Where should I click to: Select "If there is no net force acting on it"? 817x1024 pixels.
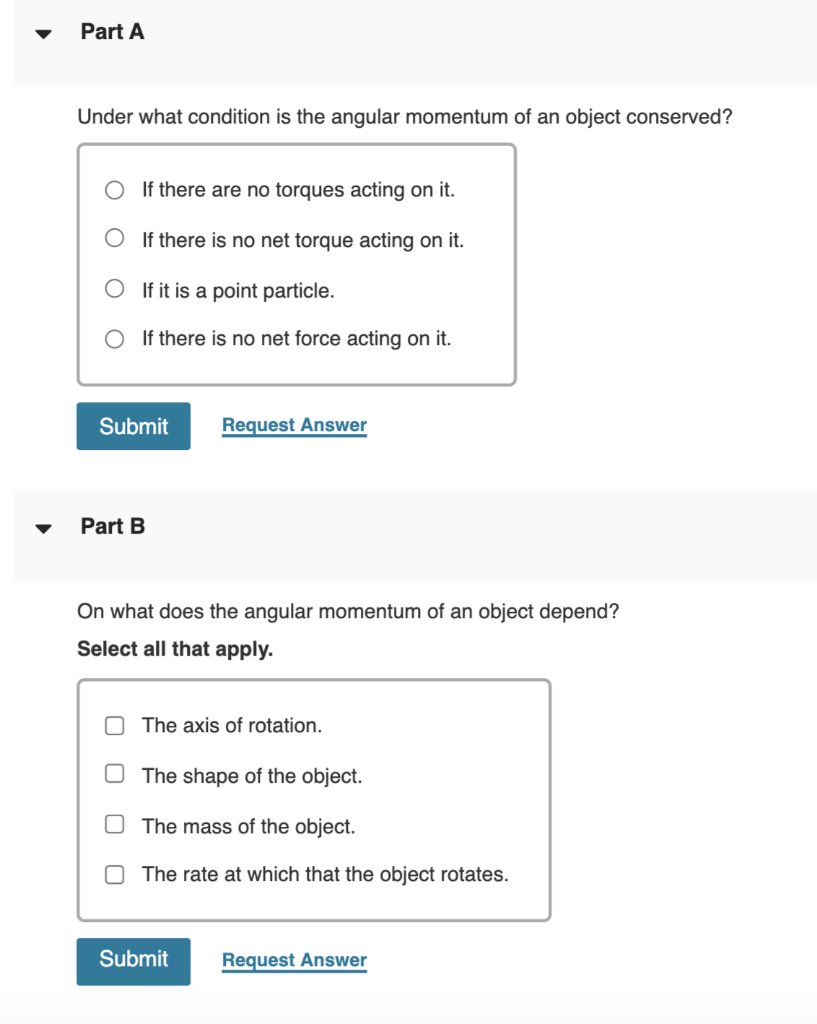(x=114, y=338)
